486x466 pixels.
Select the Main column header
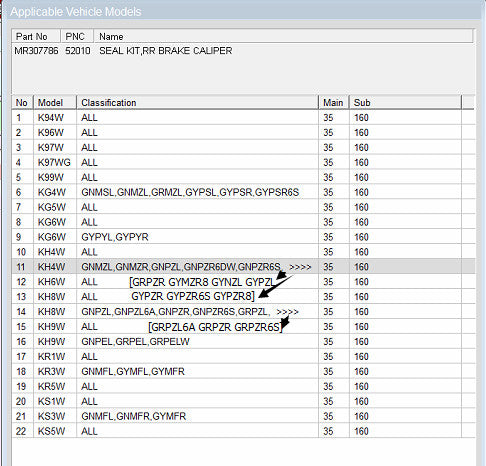[x=334, y=102]
